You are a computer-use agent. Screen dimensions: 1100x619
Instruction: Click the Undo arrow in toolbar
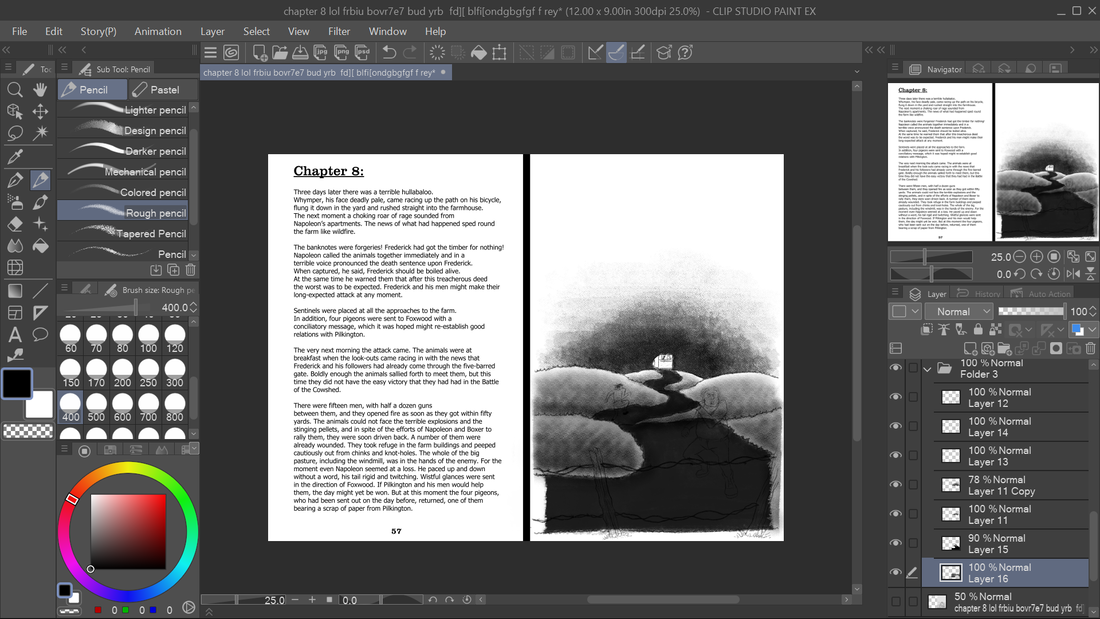(389, 53)
